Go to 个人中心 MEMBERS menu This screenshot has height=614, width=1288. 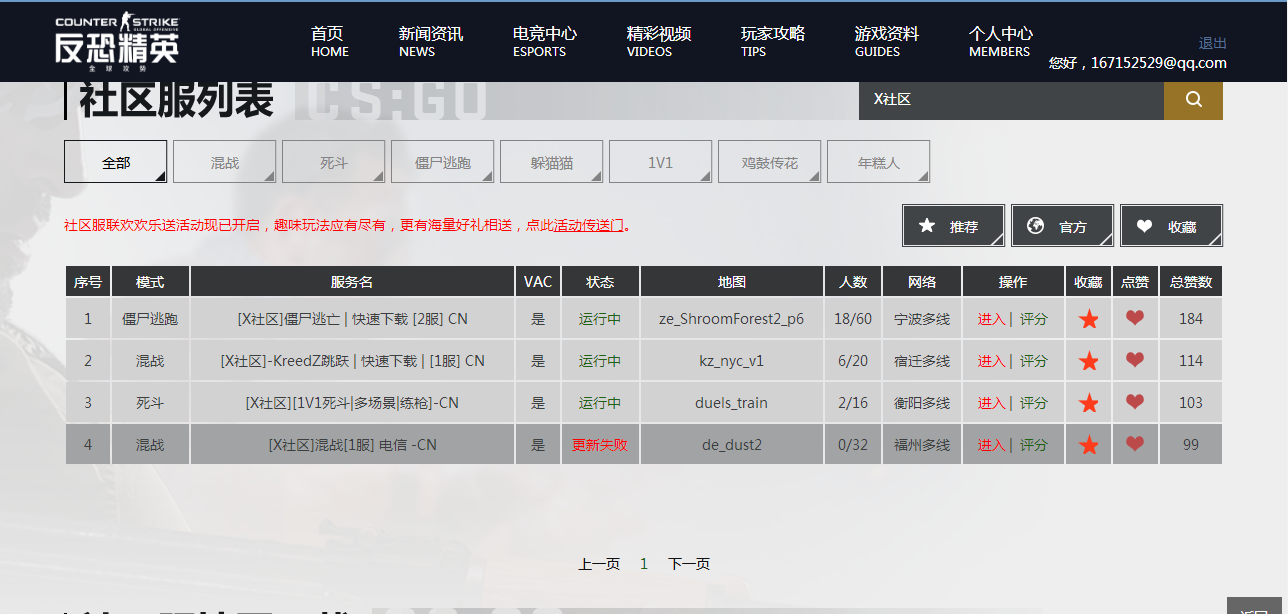(1000, 41)
